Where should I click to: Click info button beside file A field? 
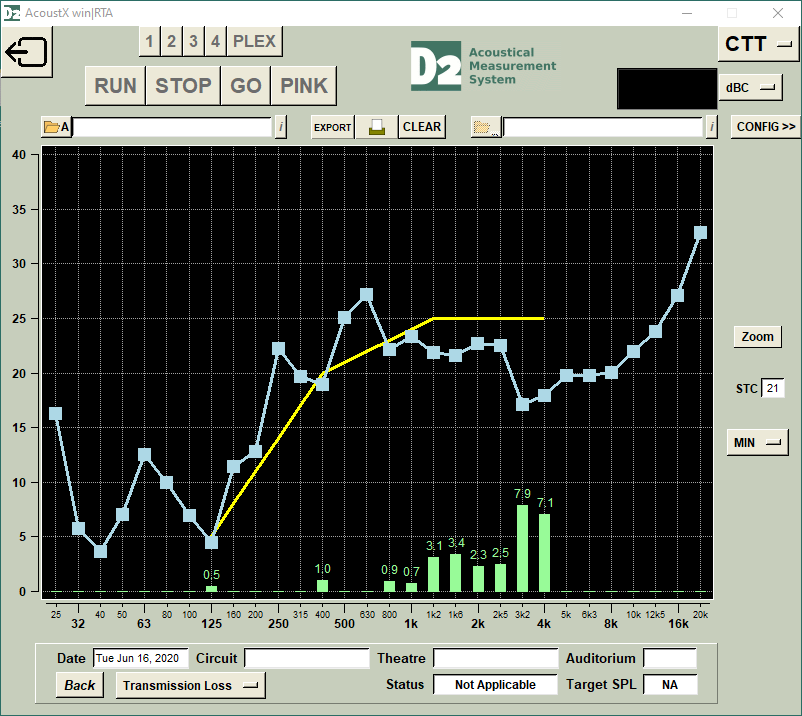[280, 127]
